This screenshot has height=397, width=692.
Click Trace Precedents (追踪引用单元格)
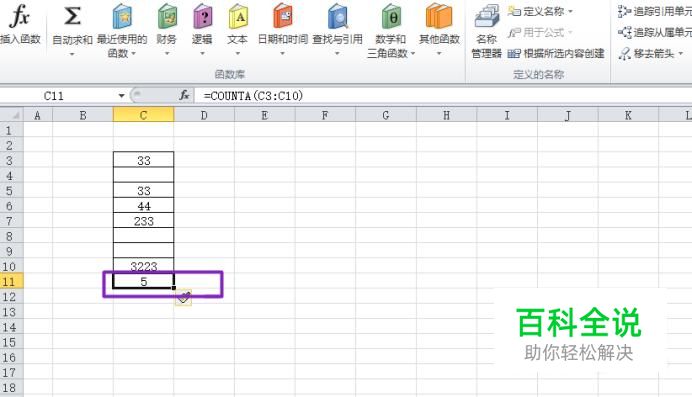pos(655,11)
